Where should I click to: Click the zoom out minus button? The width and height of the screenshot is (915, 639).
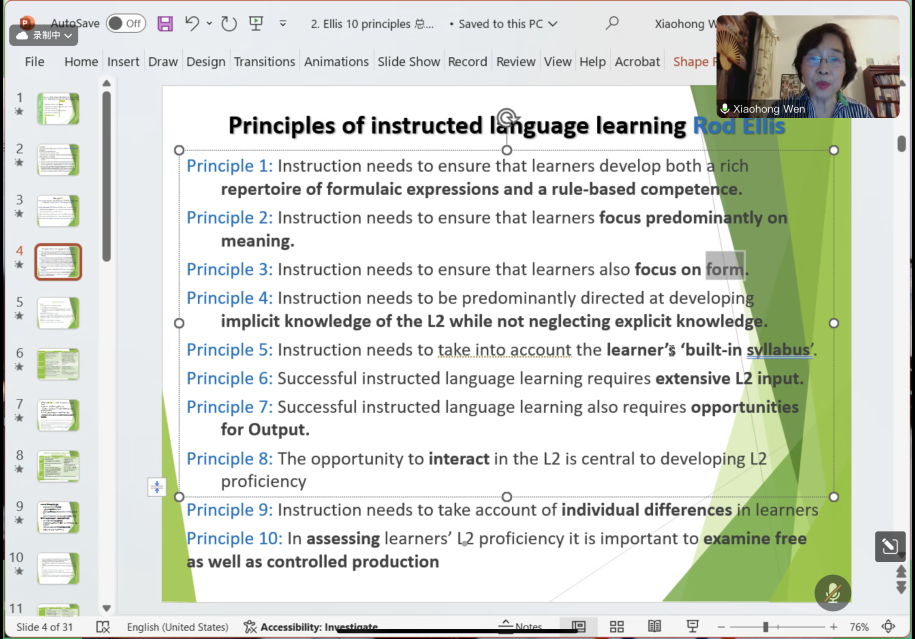pyautogui.click(x=721, y=627)
